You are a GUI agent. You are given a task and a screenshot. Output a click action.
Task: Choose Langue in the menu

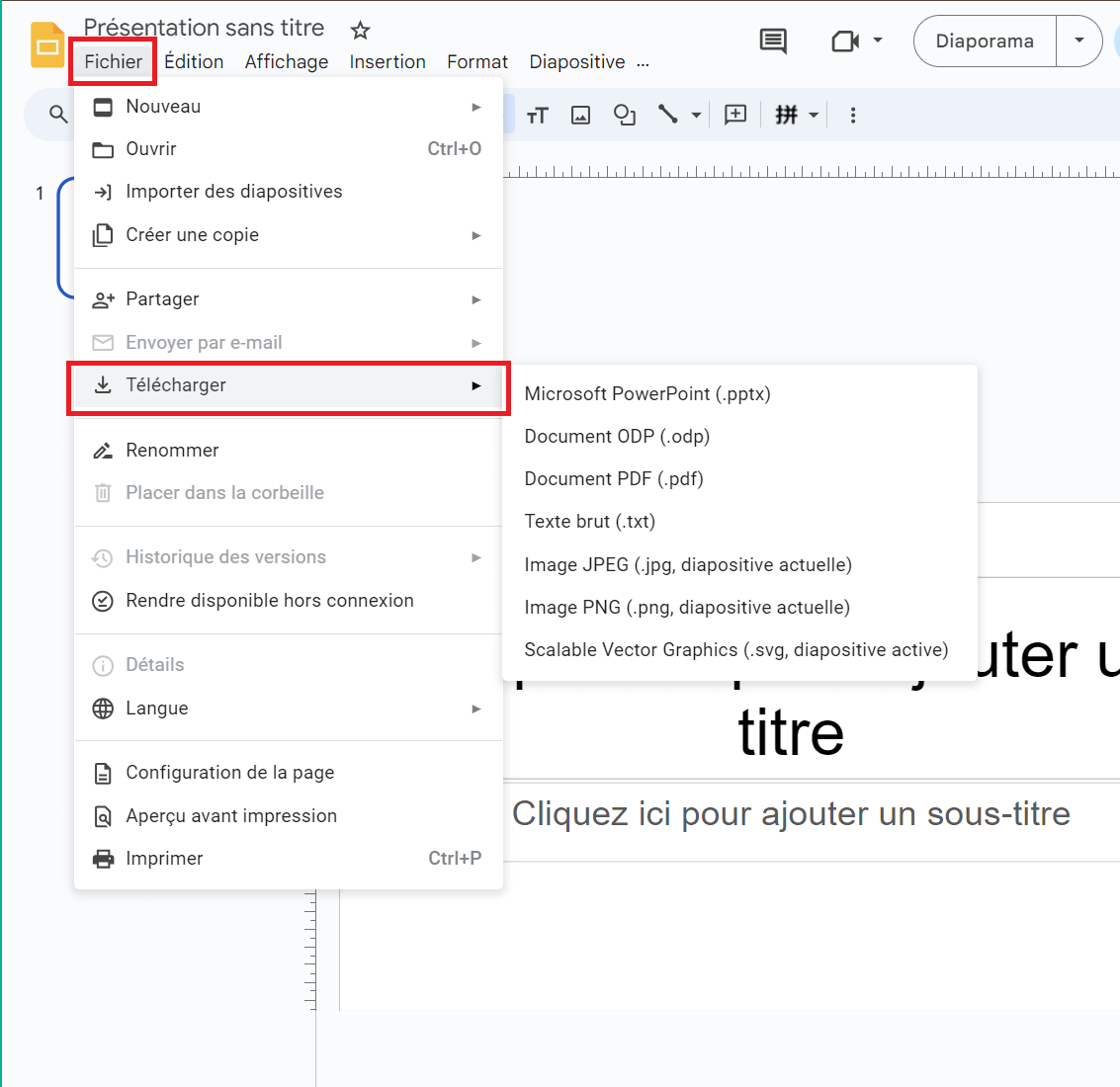[x=289, y=709]
